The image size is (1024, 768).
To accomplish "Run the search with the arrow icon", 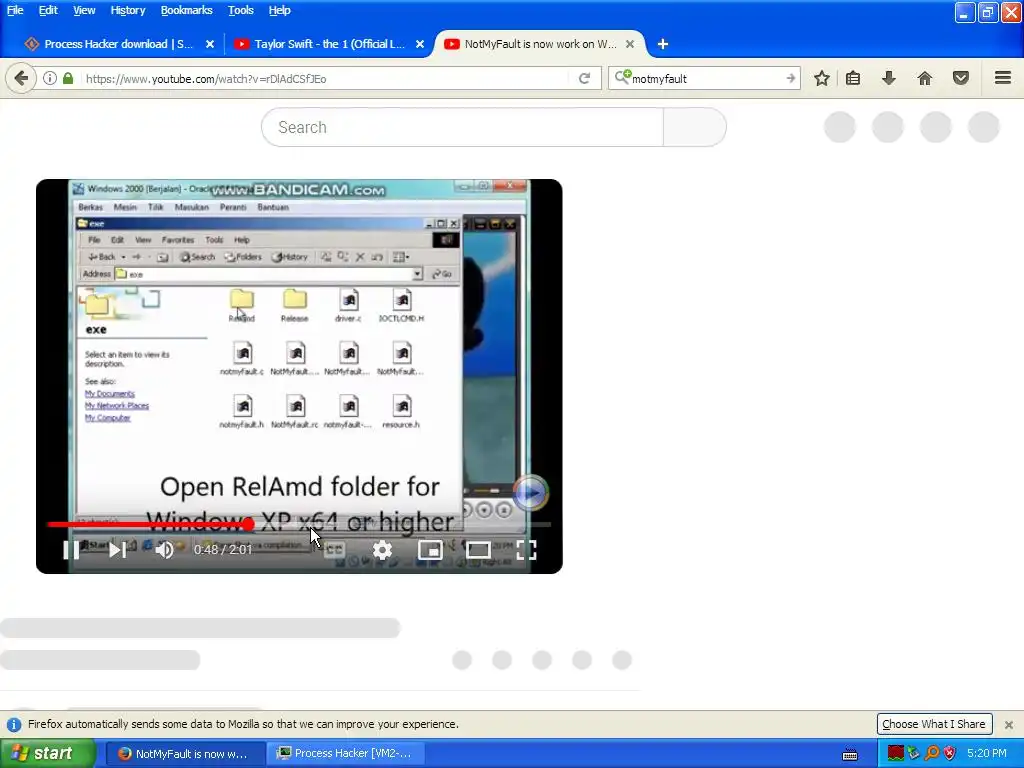I will [x=791, y=78].
